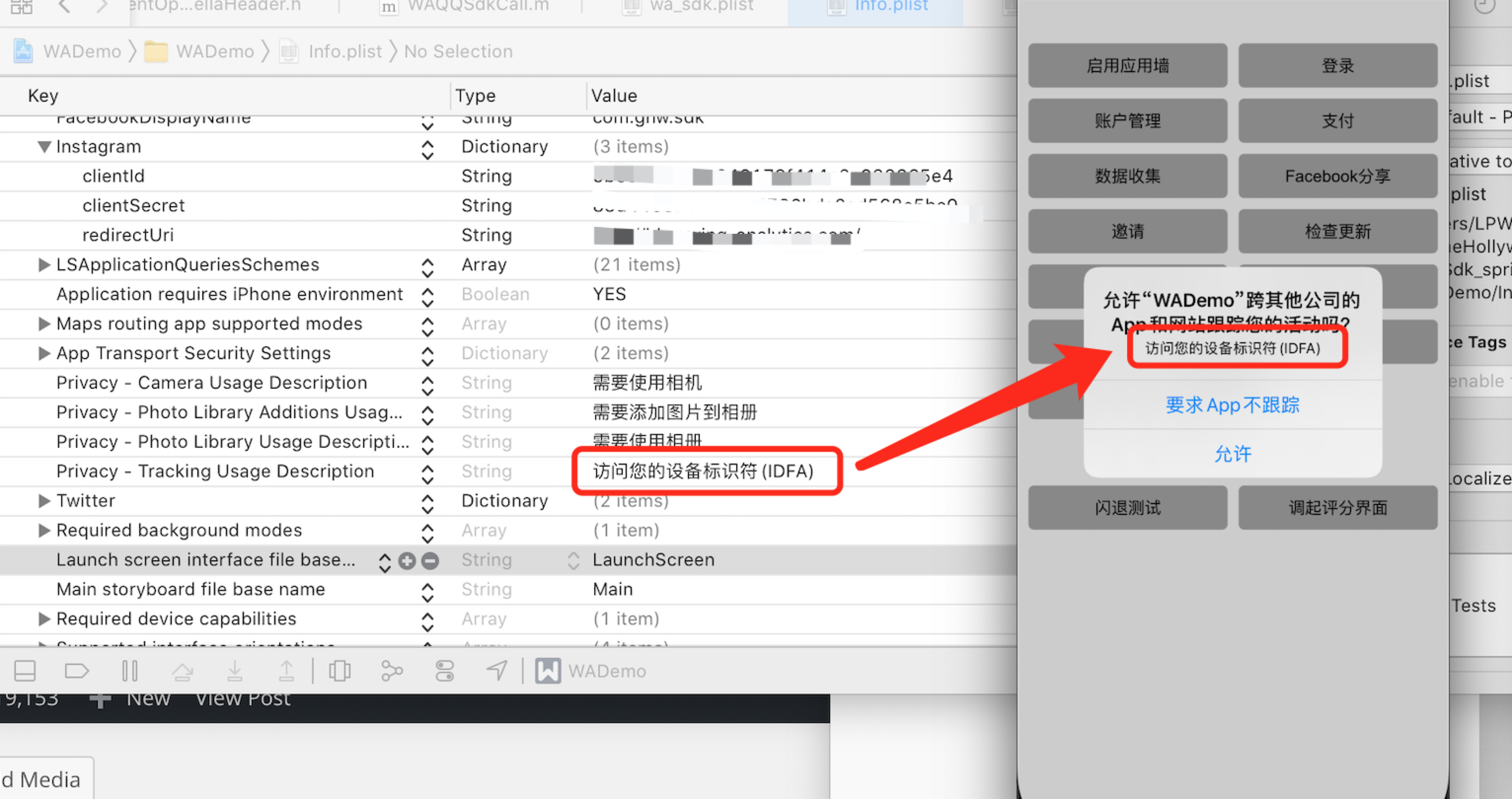Collapse the Instagram dictionary
1512x799 pixels.
(44, 146)
